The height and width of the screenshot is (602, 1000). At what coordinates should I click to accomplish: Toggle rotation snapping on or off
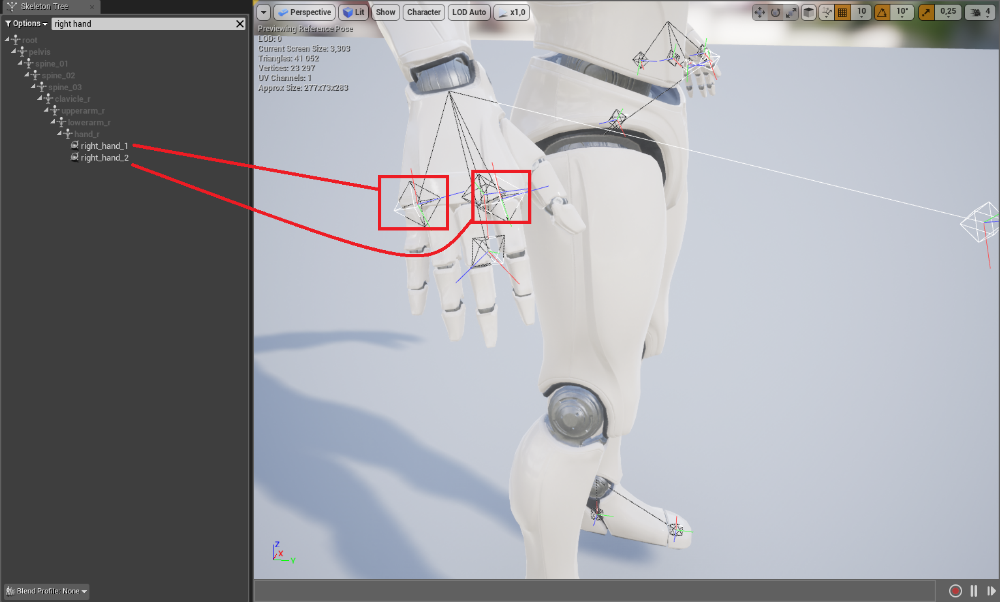click(883, 12)
